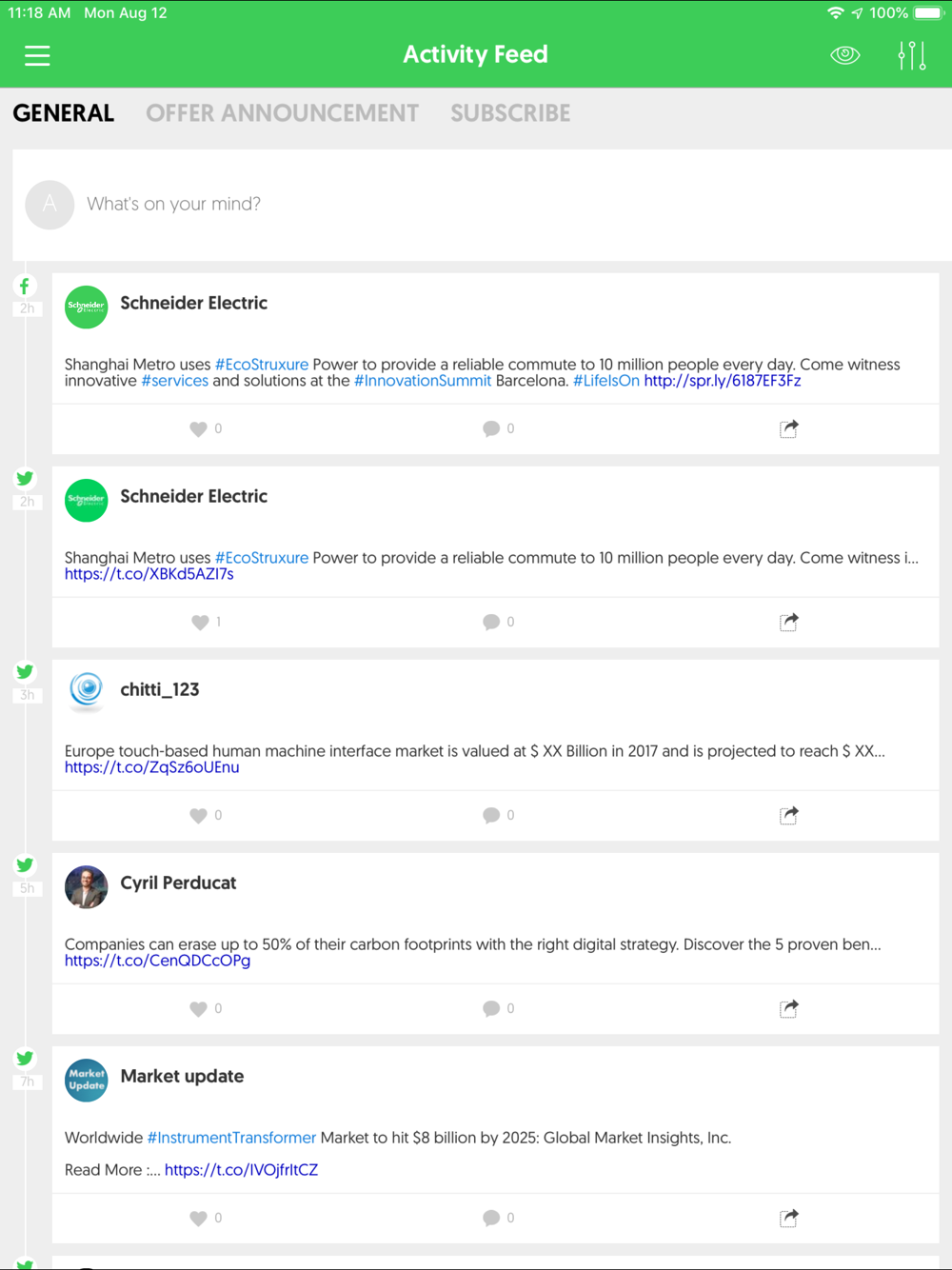Open the filter sliders settings icon
952x1270 pixels.
[x=912, y=55]
